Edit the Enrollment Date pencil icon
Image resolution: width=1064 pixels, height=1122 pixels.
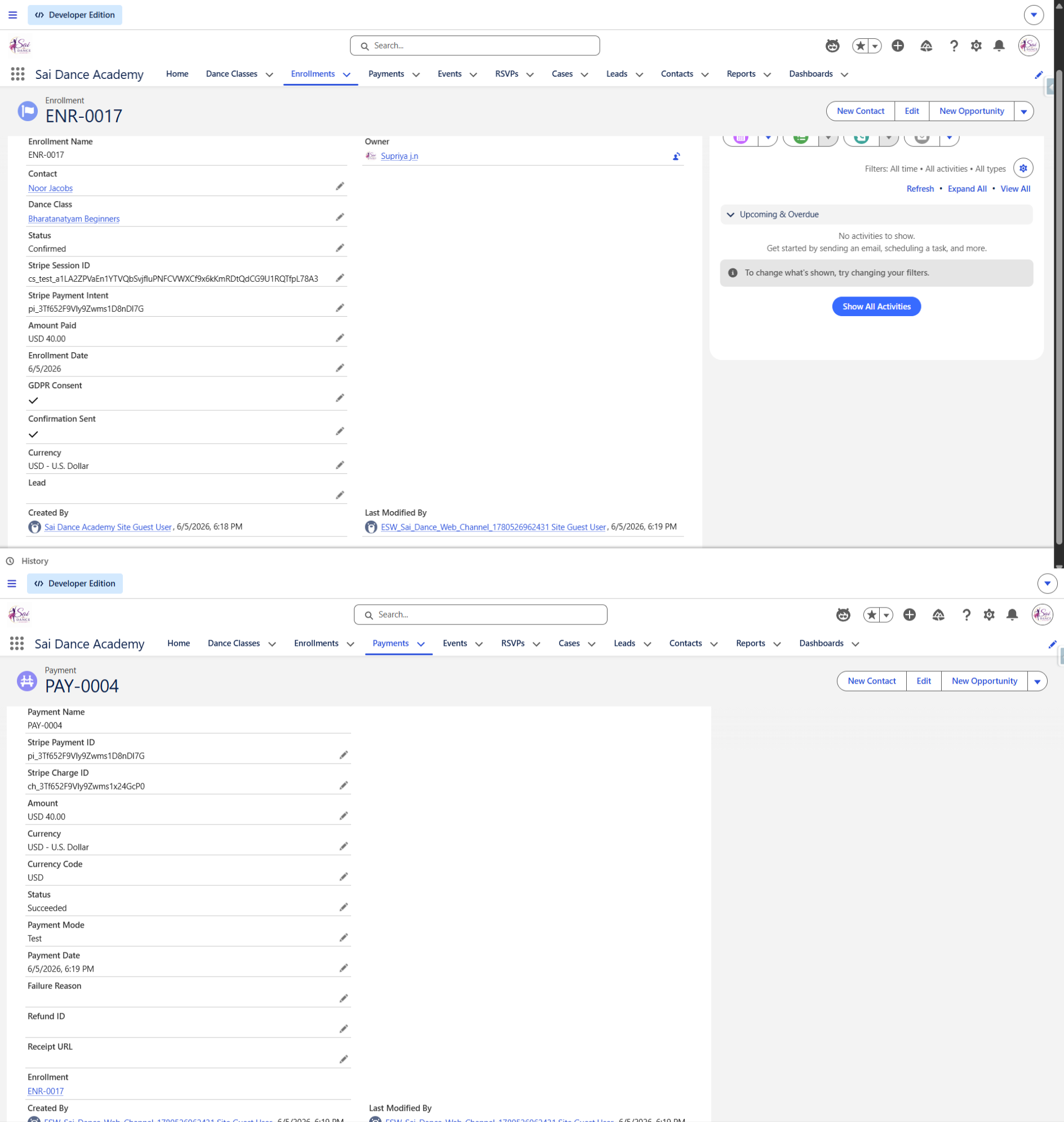[340, 368]
